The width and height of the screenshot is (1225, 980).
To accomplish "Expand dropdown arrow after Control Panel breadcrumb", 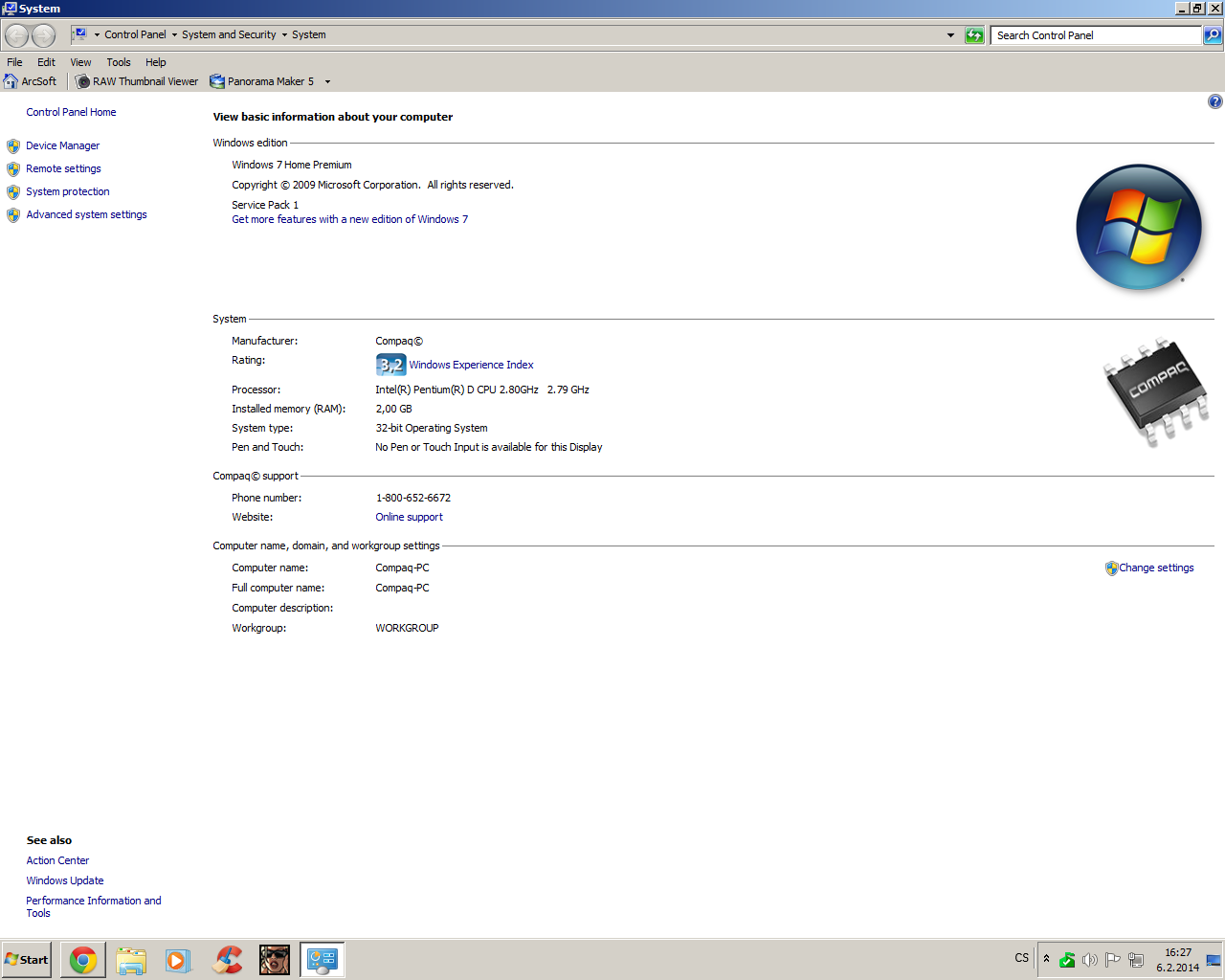I will 174,35.
